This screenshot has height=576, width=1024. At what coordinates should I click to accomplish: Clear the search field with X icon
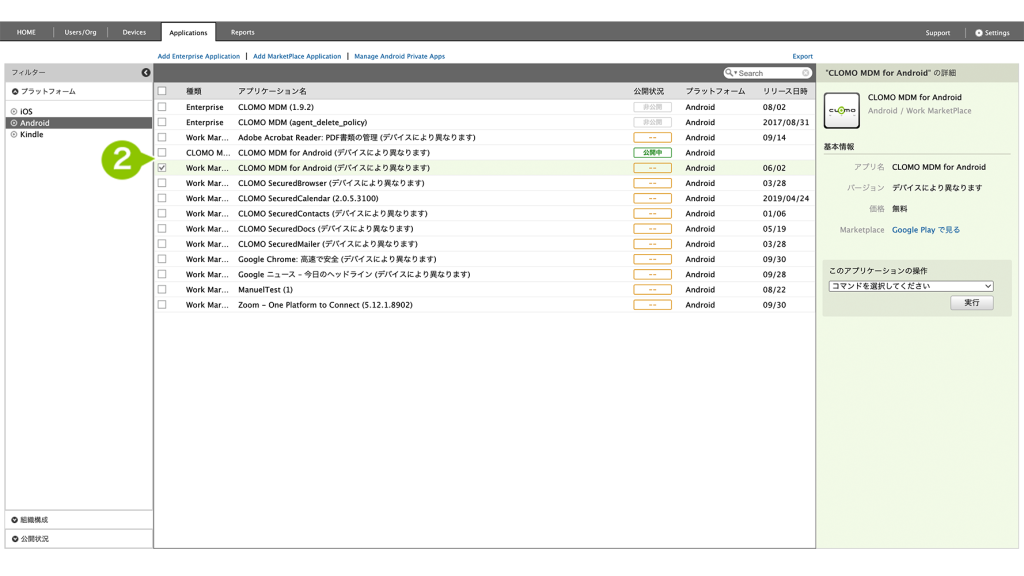(x=806, y=73)
